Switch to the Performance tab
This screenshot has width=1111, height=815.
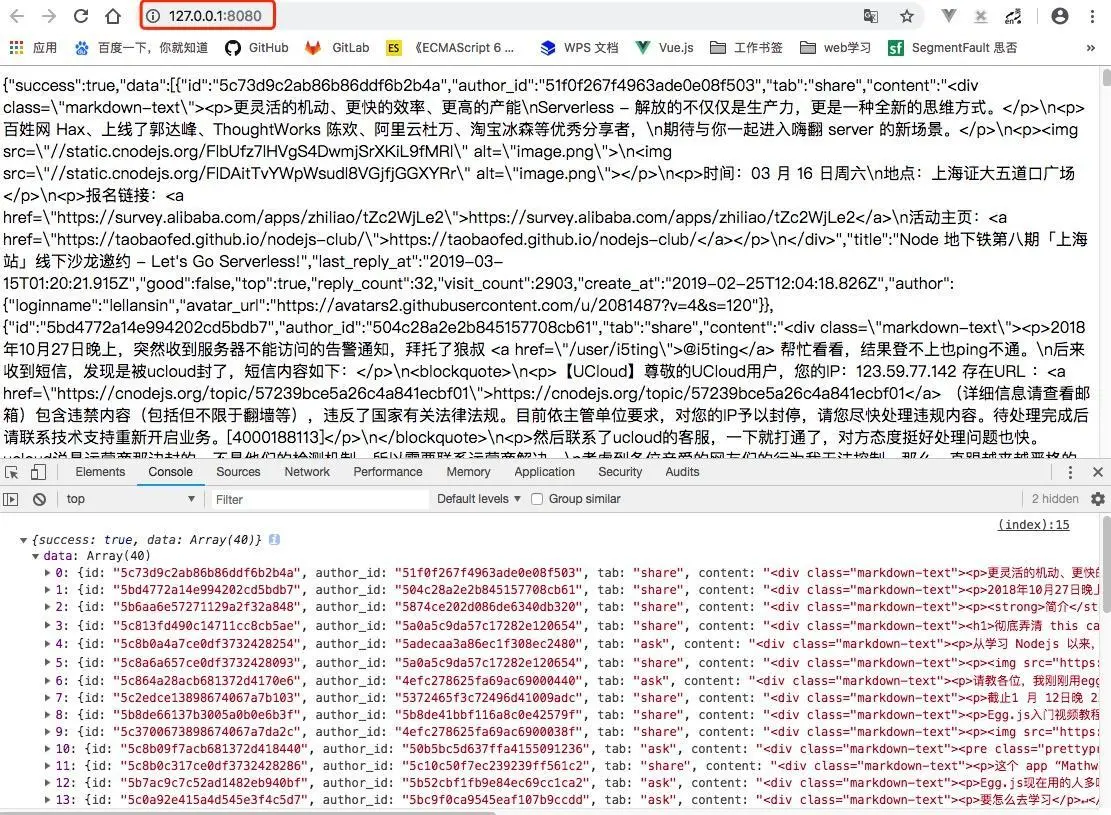click(x=388, y=472)
